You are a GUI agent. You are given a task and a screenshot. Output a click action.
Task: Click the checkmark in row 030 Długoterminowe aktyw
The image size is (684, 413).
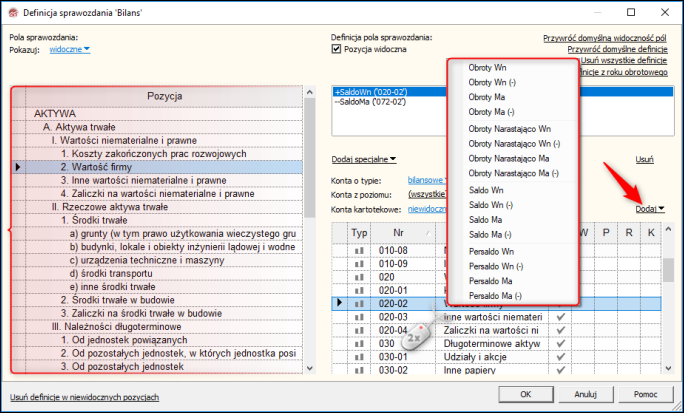point(561,344)
